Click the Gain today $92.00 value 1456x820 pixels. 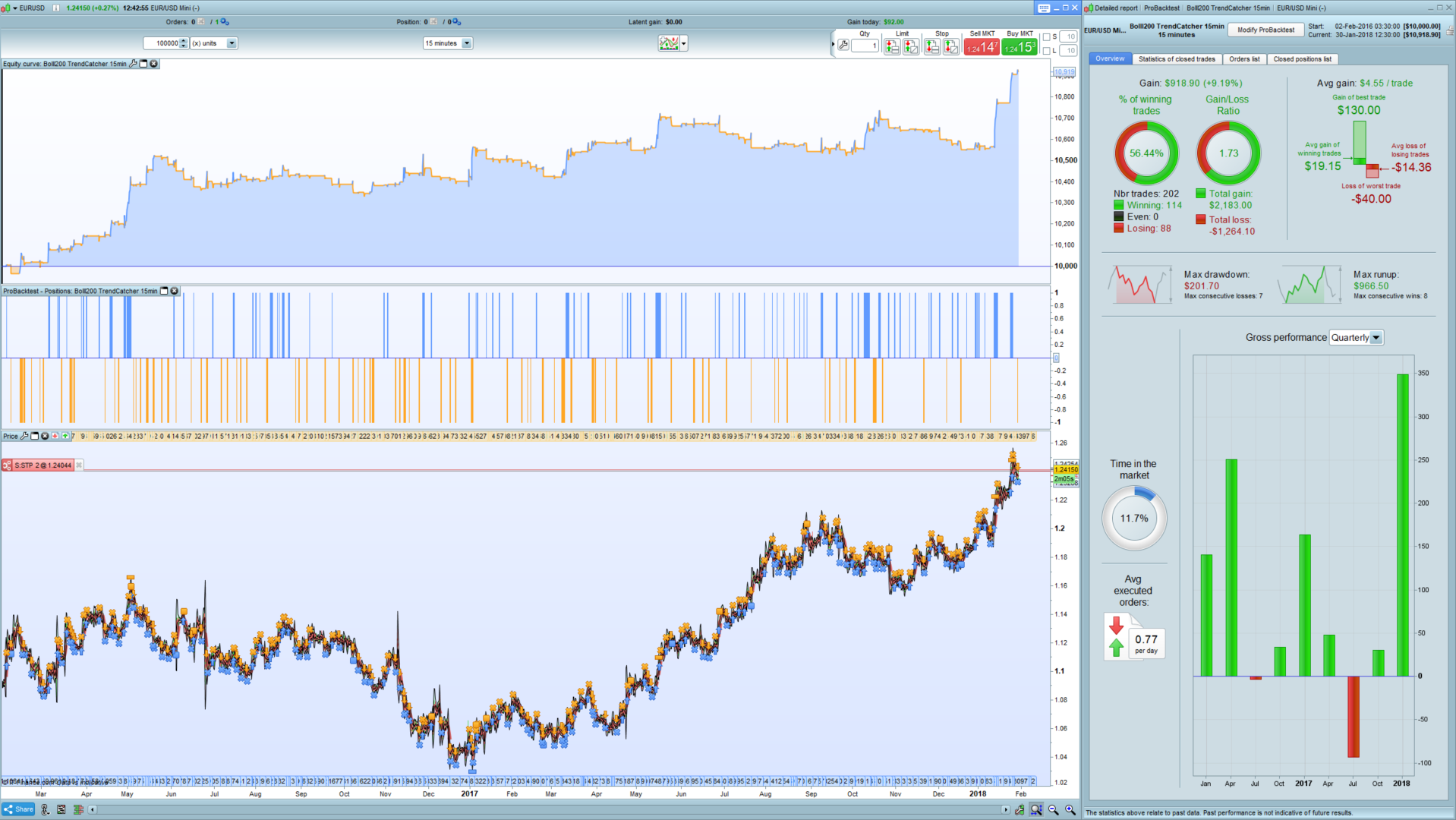point(893,22)
